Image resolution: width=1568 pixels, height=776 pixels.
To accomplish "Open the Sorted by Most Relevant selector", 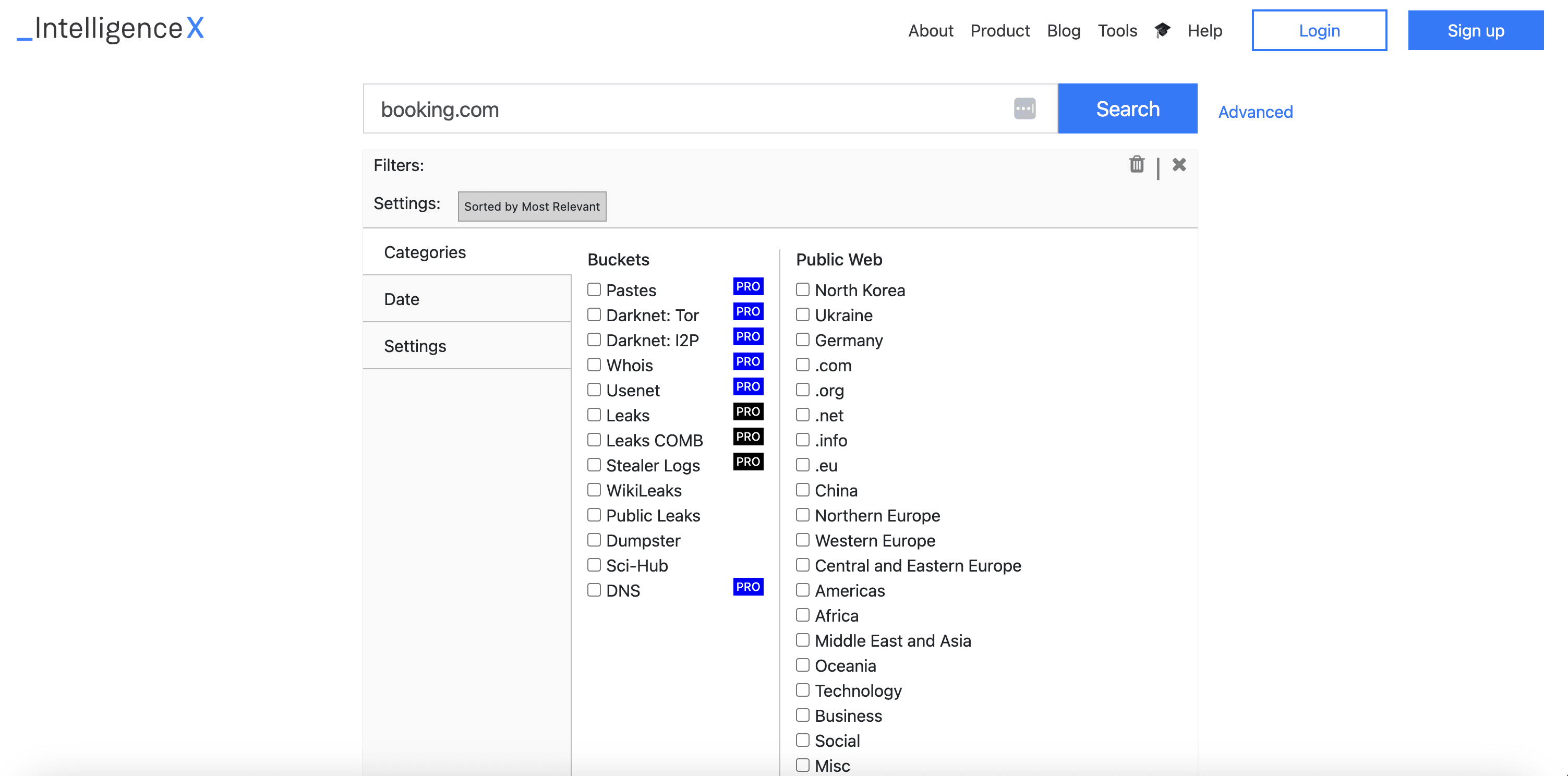I will point(532,207).
